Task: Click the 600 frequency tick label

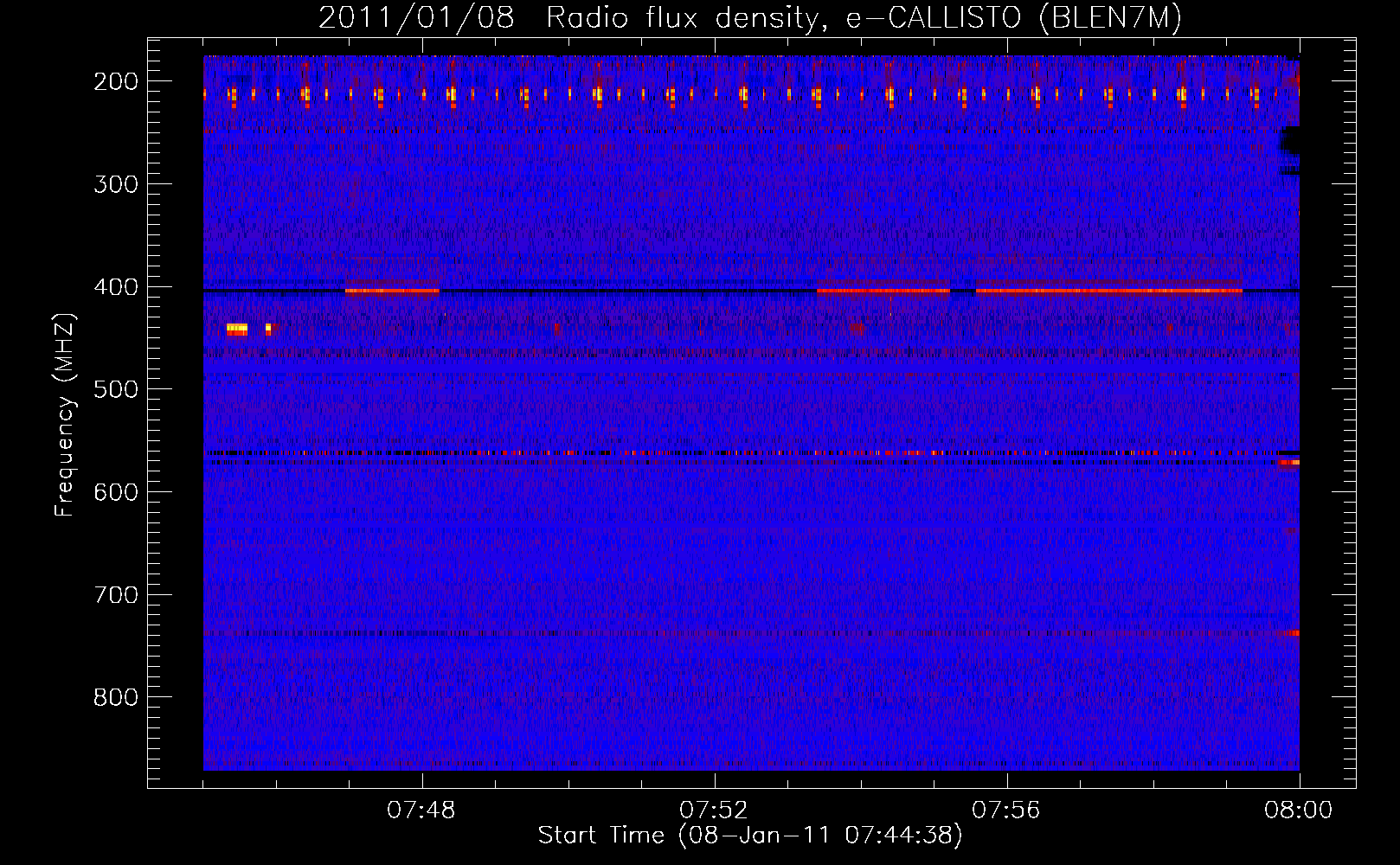Action: pyautogui.click(x=116, y=492)
